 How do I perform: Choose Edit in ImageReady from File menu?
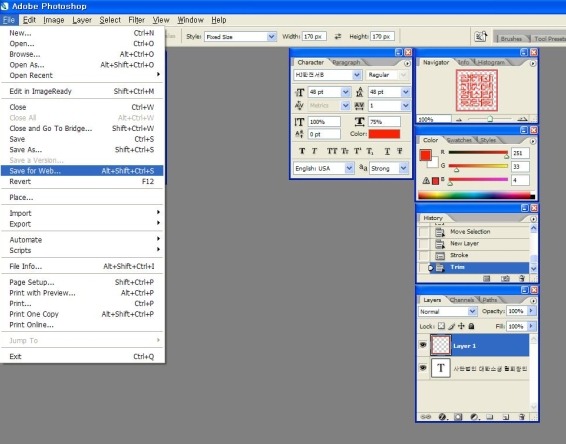82,91
